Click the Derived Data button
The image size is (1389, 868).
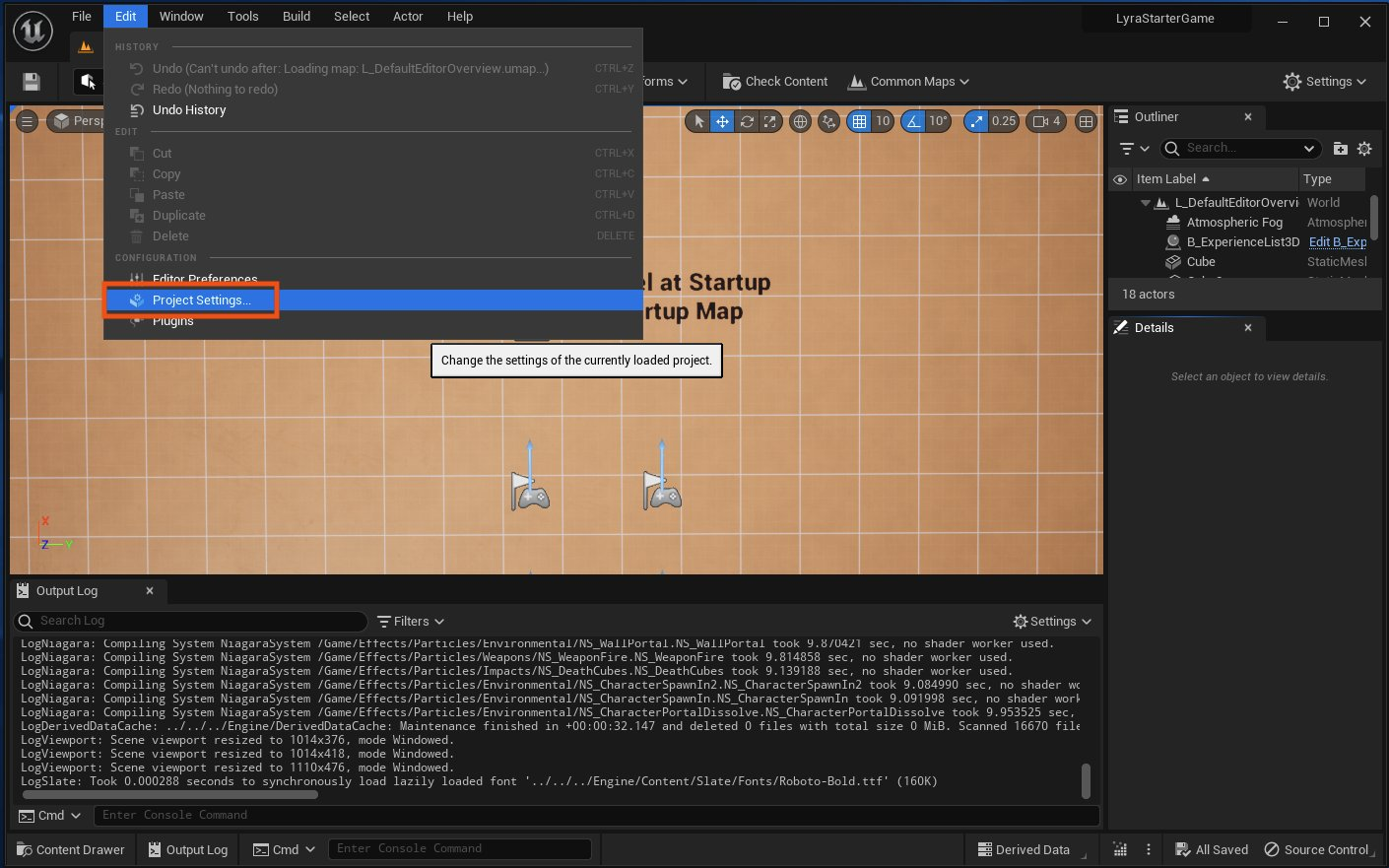pos(1024,850)
